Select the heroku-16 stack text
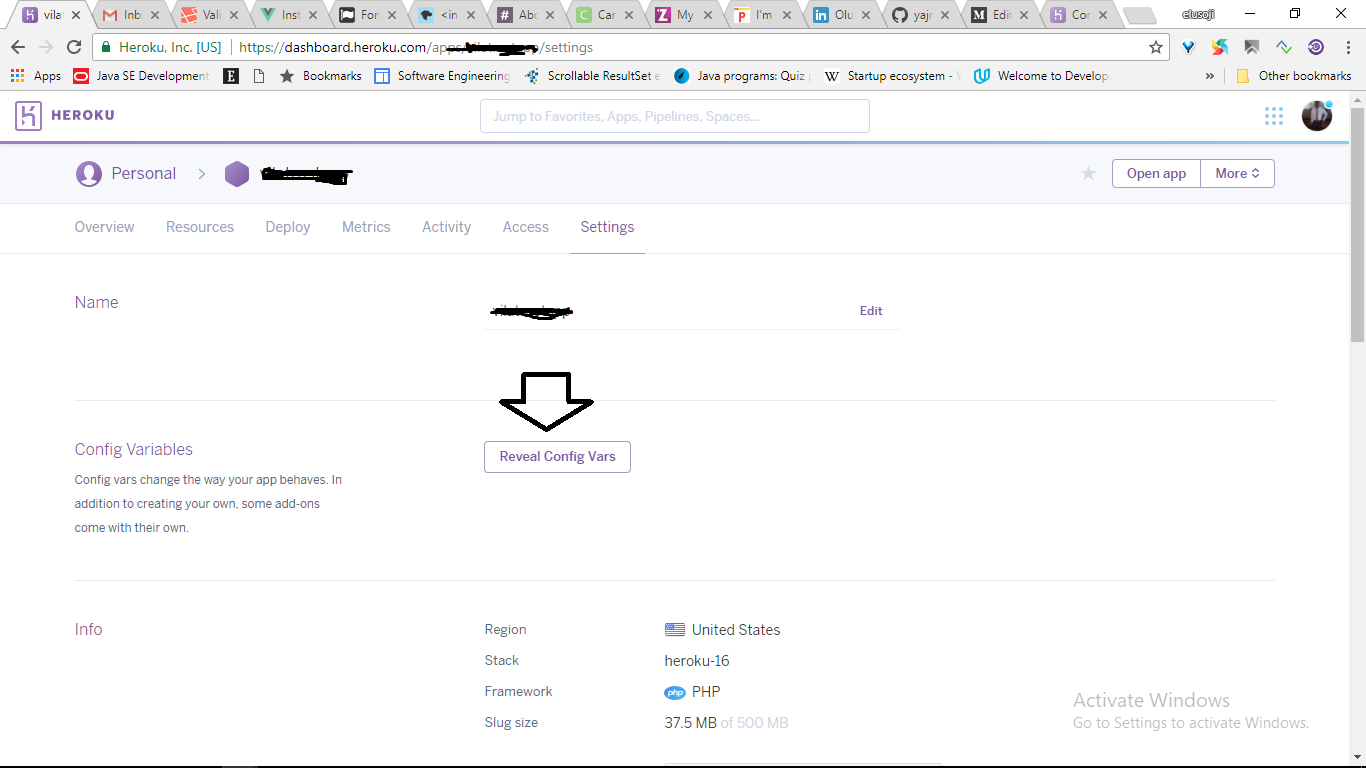 tap(697, 661)
